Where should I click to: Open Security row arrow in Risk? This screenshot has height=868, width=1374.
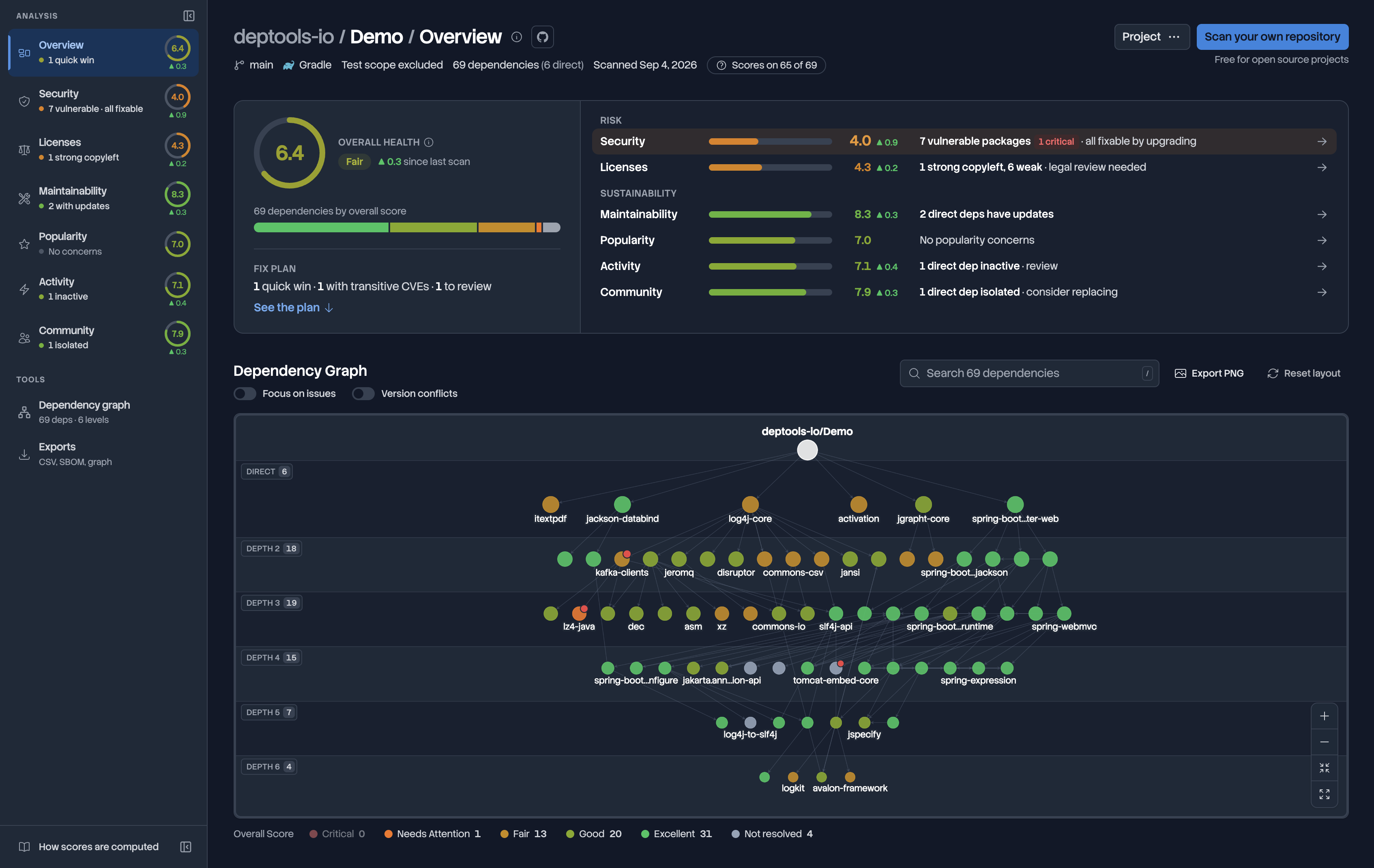1322,141
